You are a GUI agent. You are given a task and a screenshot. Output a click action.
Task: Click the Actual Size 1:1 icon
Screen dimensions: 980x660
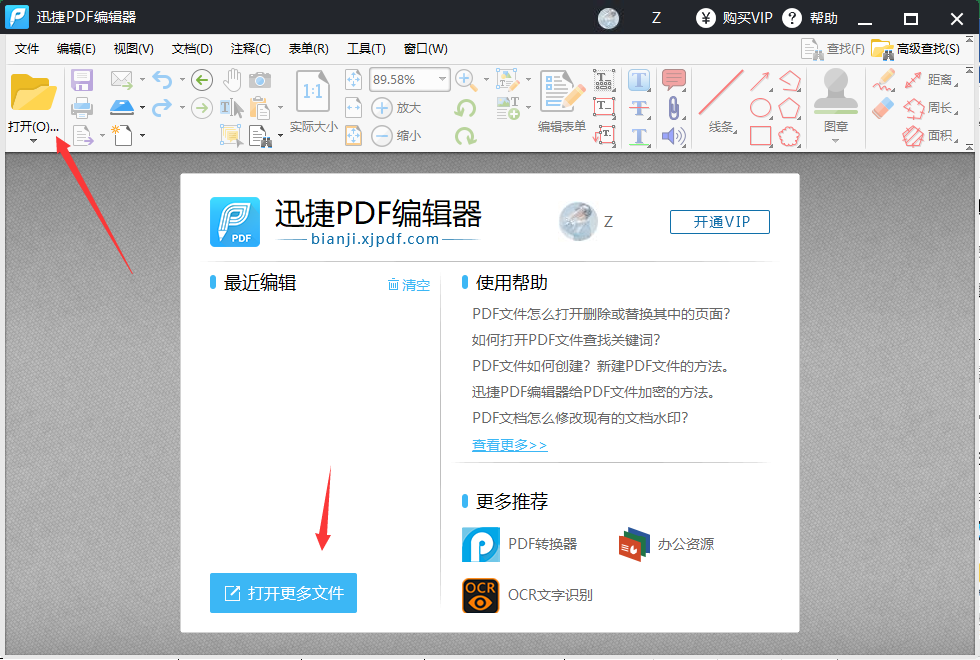pos(313,91)
